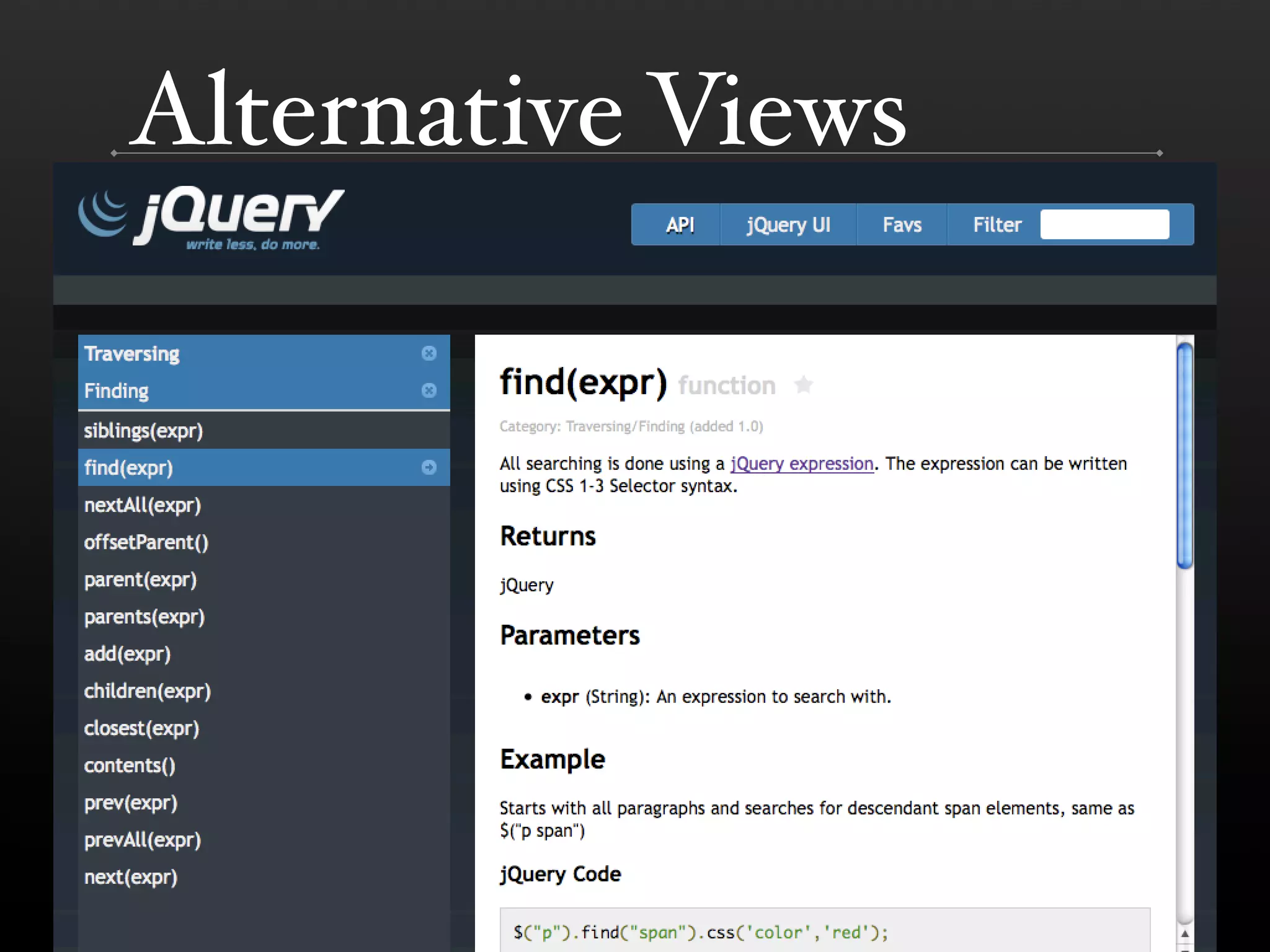Open prevAll(expr) from the list

point(264,839)
